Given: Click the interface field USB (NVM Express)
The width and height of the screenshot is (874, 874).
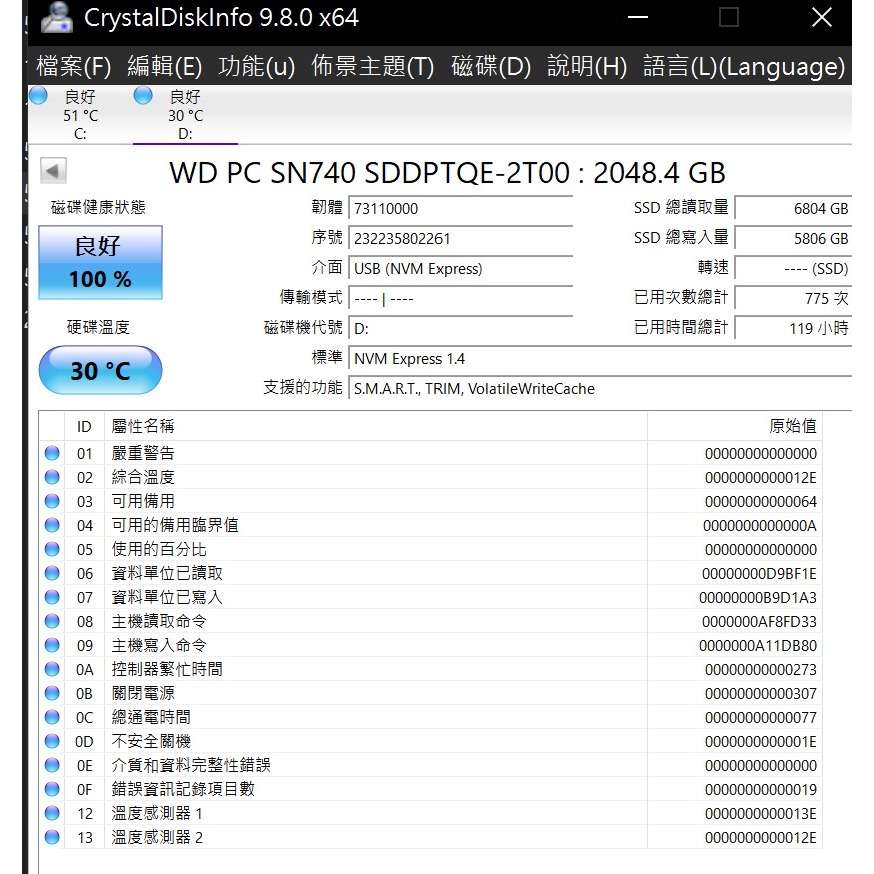Looking at the screenshot, I should pos(460,269).
